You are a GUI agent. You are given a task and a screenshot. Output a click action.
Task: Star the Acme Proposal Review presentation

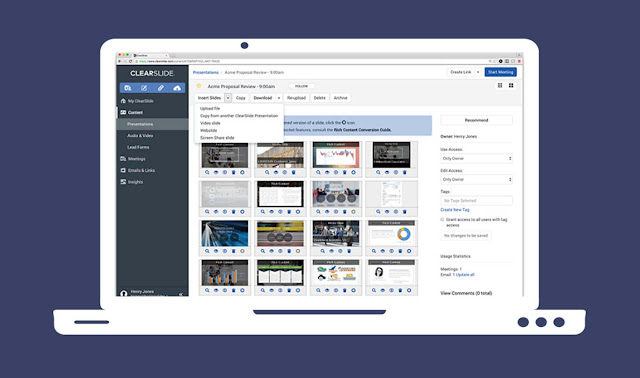pos(199,86)
